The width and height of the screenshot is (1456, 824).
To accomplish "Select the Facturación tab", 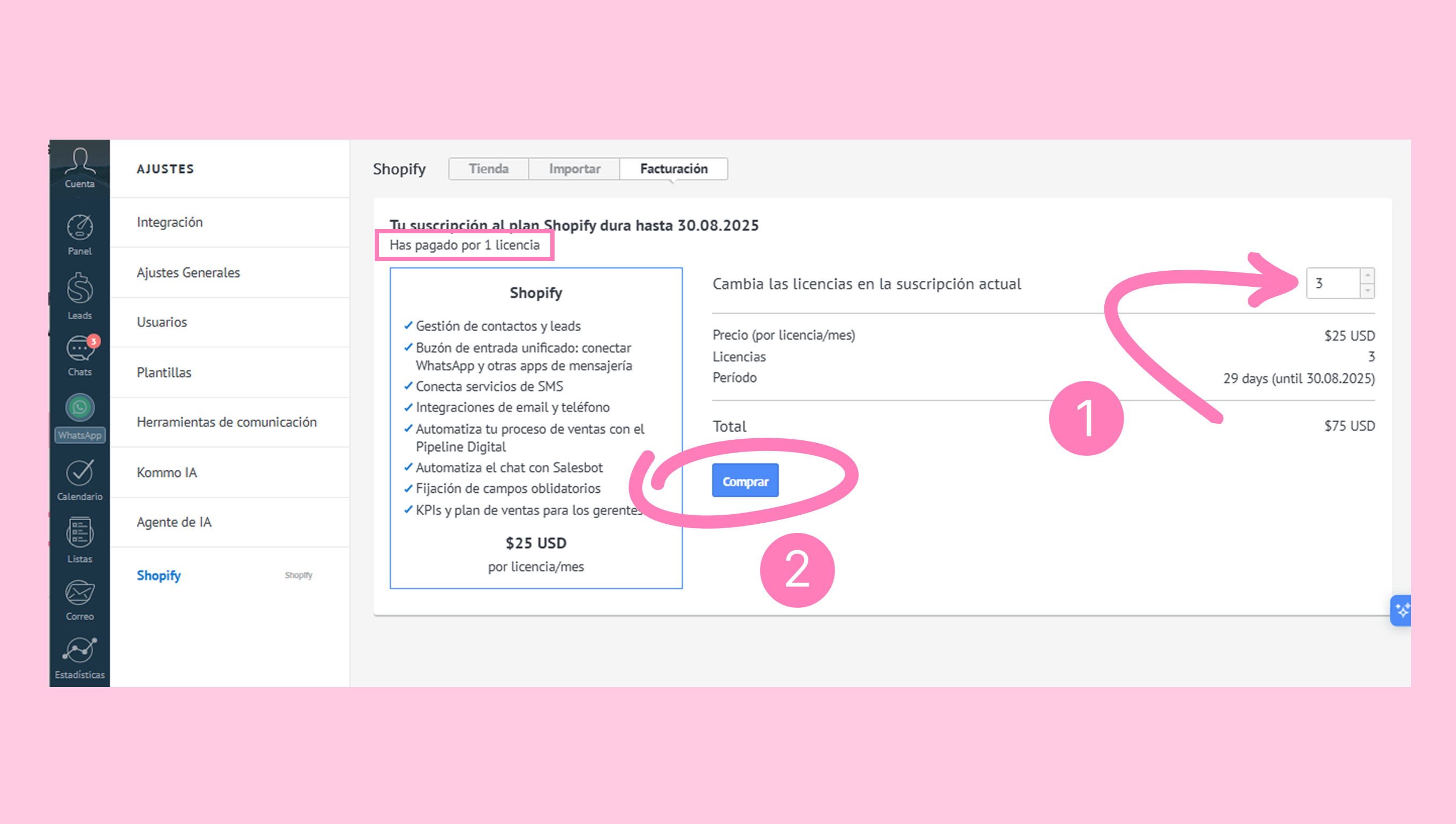I will click(x=673, y=169).
